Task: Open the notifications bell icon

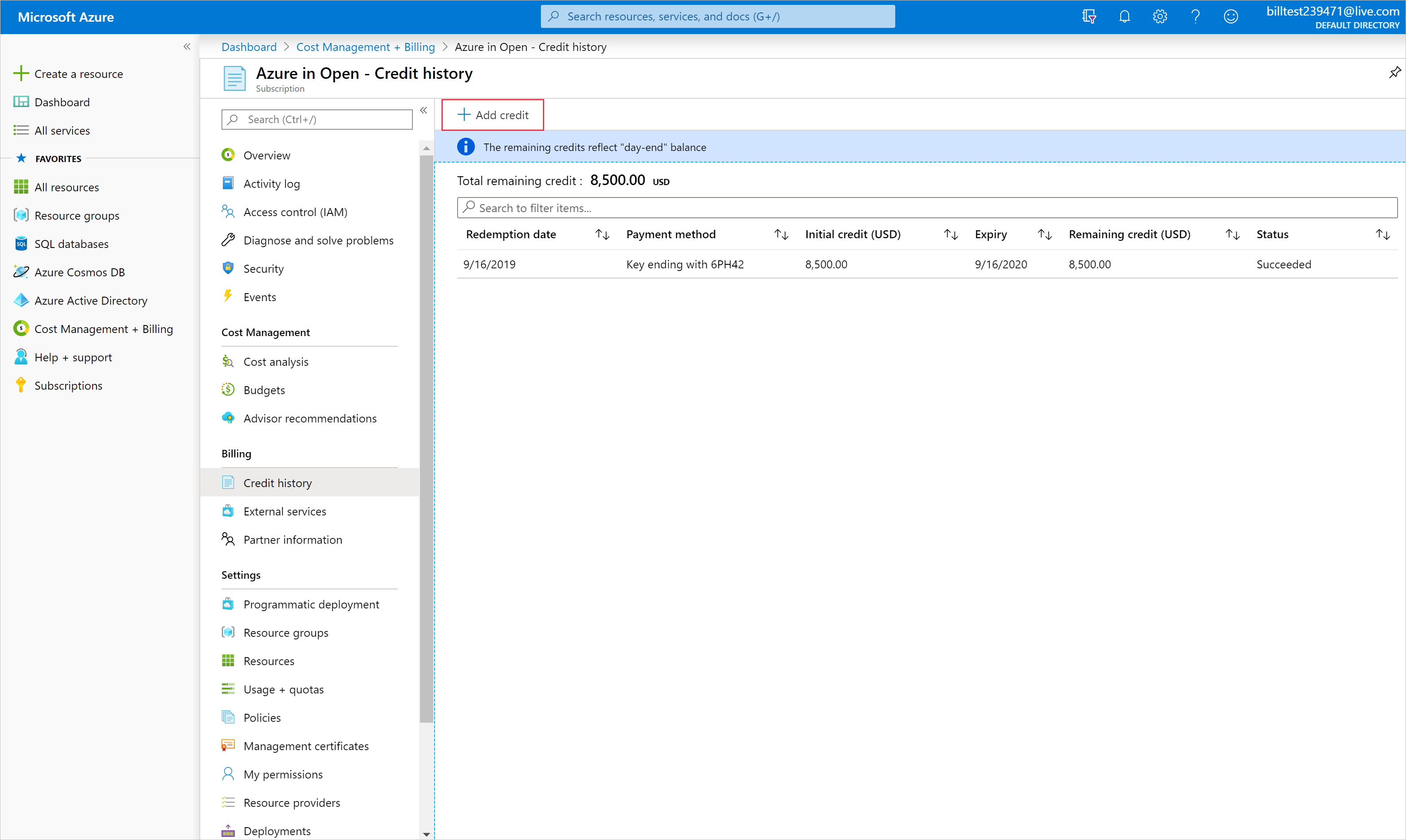Action: click(x=1124, y=16)
